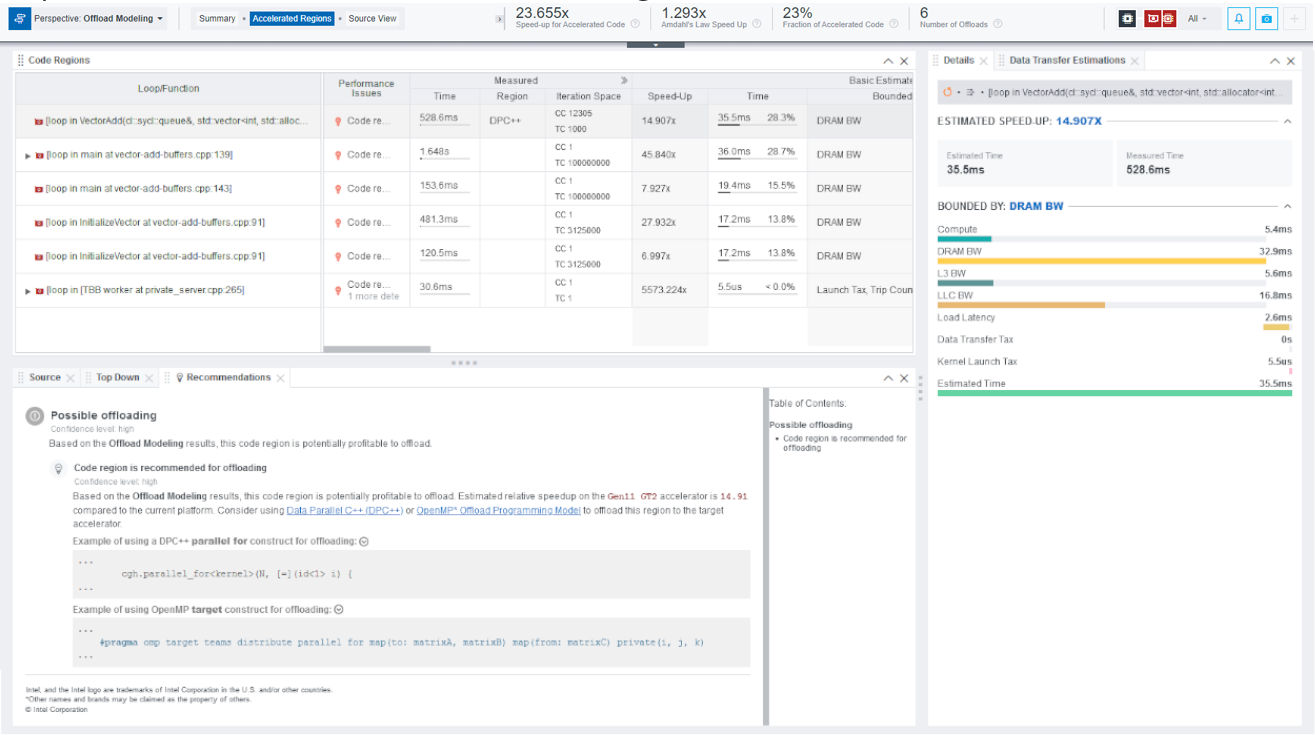The image size is (1315, 735).
Task: Open the OpenMP Offload Programming Model link
Action: click(x=499, y=511)
